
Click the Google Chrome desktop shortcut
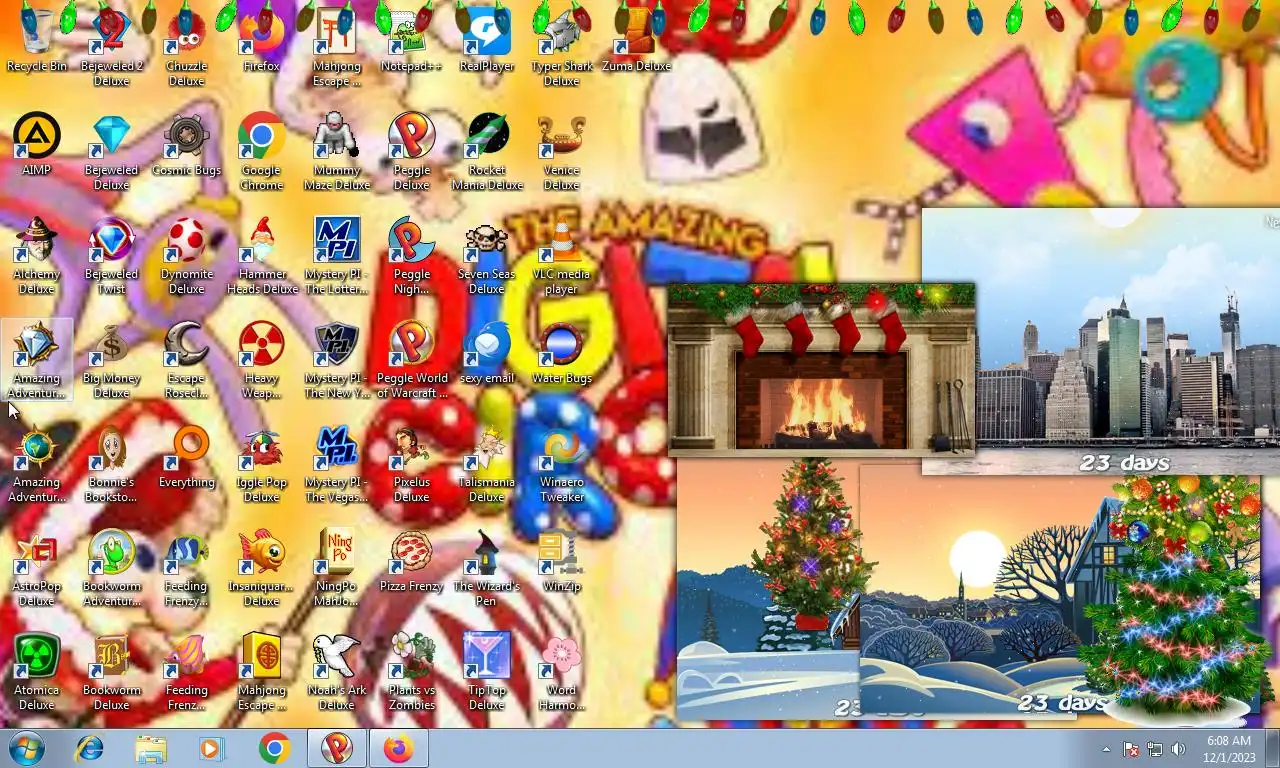[x=262, y=152]
